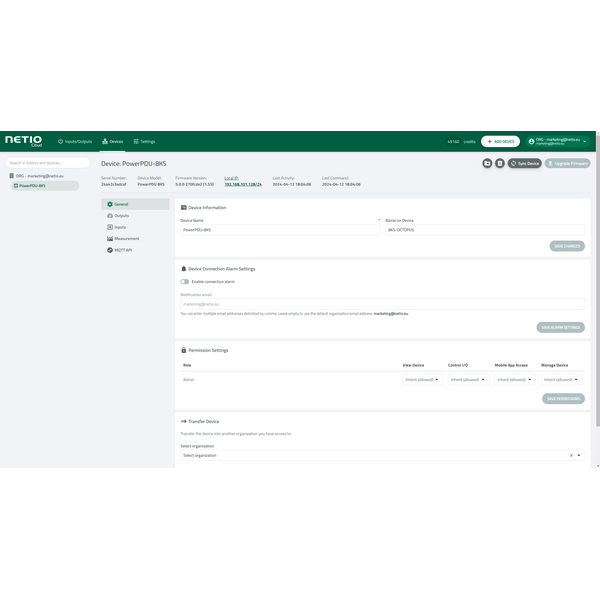Viewport: 600px width, 600px height.
Task: Switch to the Inputs/Outputs tab
Action: [x=75, y=142]
